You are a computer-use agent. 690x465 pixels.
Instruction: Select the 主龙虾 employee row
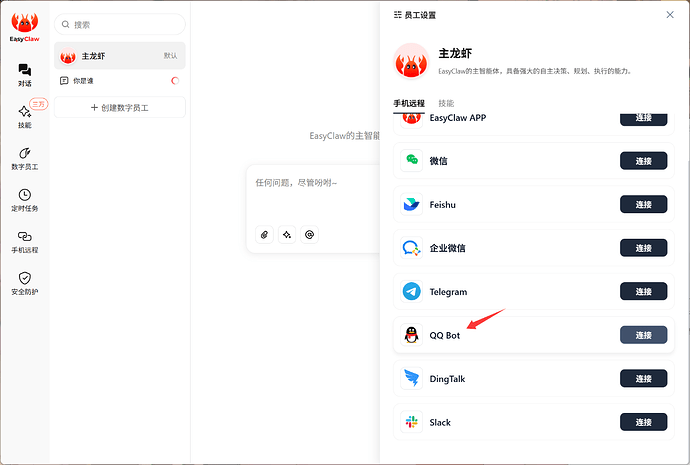[x=120, y=56]
